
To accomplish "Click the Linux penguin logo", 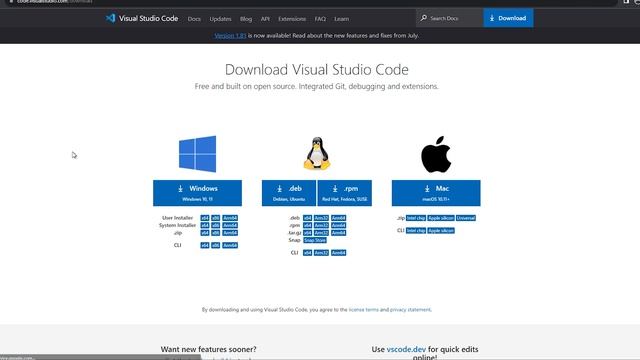I will [317, 153].
